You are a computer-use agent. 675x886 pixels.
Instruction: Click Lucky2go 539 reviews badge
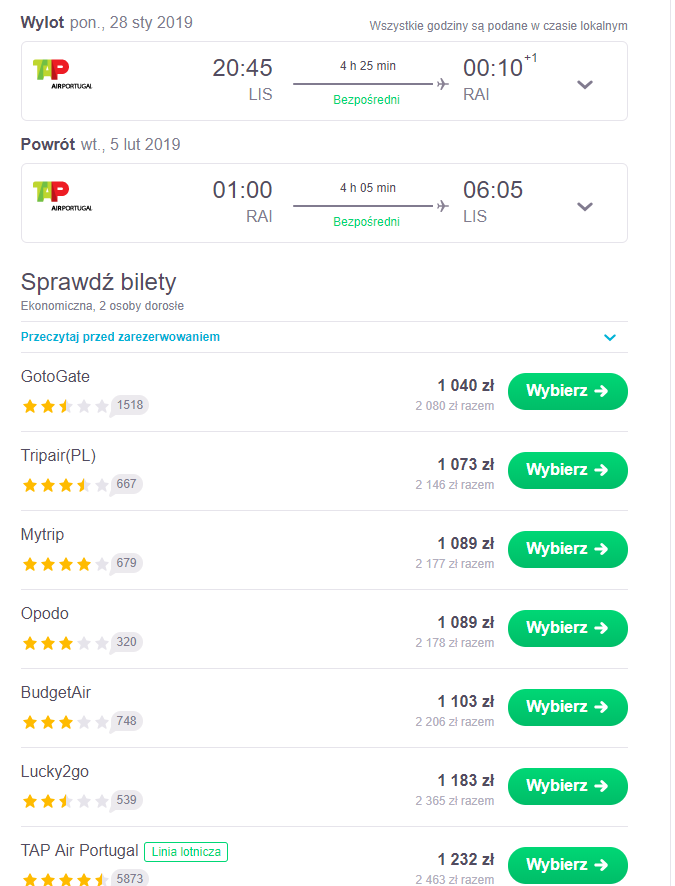pos(126,801)
